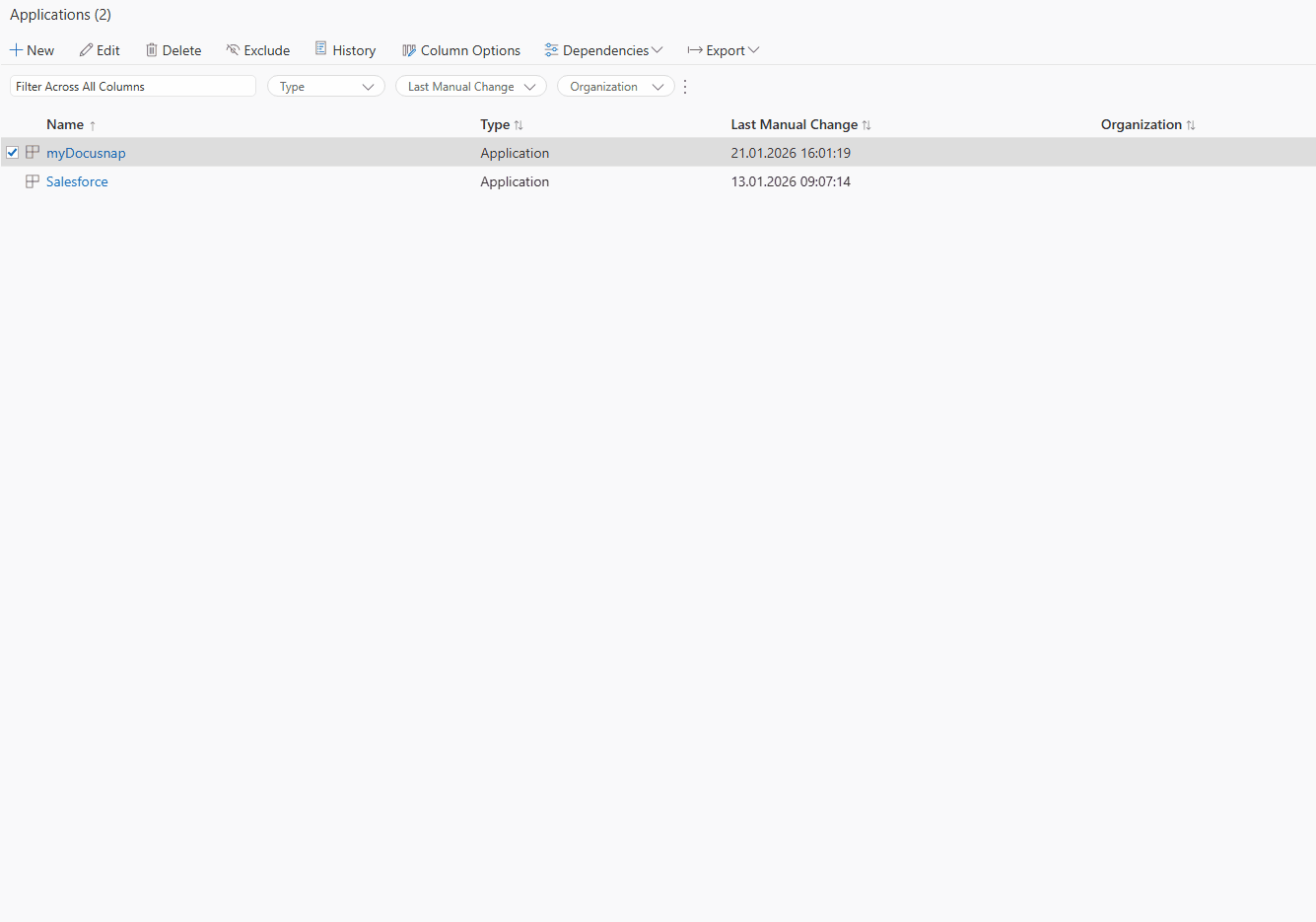Click the Column Options icon
Image resolution: width=1316 pixels, height=922 pixels.
408,49
